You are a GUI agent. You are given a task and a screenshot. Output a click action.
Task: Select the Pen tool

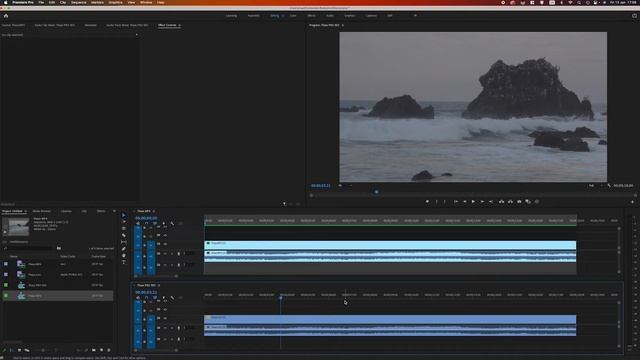point(124,249)
